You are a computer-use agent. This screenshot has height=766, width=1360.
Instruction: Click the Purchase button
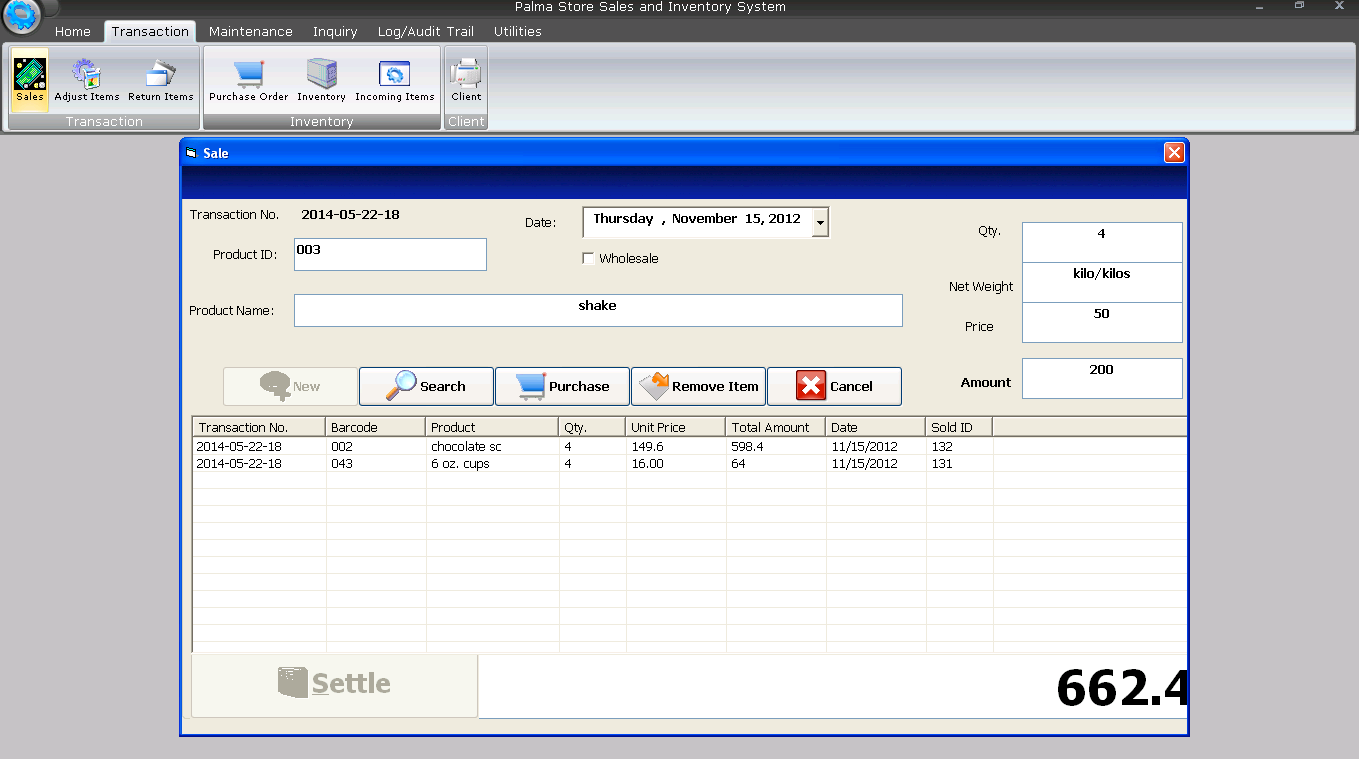(x=563, y=386)
